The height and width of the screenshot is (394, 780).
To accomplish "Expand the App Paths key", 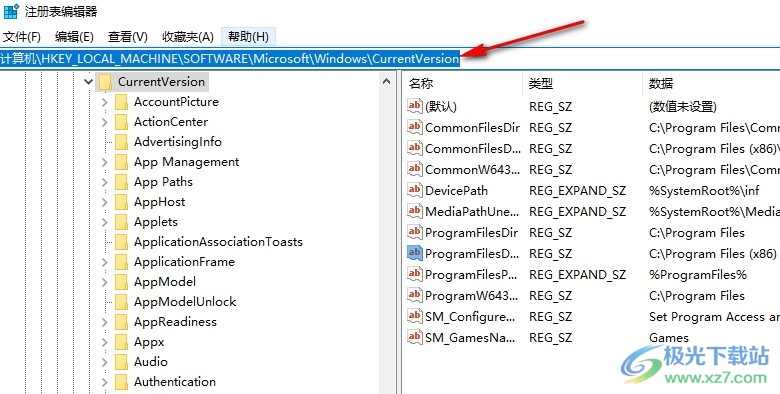I will 104,182.
